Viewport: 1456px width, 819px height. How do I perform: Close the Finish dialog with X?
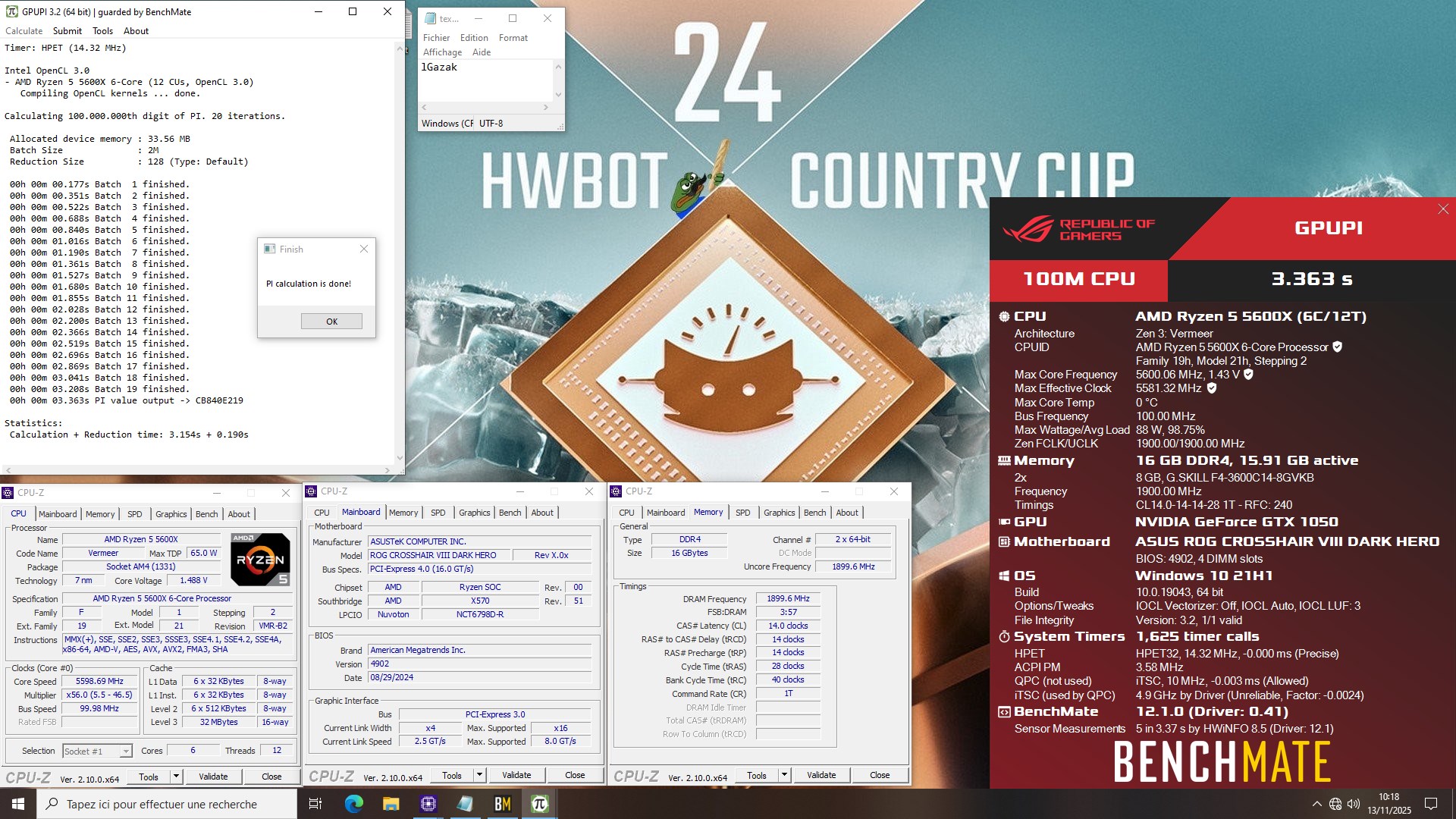point(364,249)
